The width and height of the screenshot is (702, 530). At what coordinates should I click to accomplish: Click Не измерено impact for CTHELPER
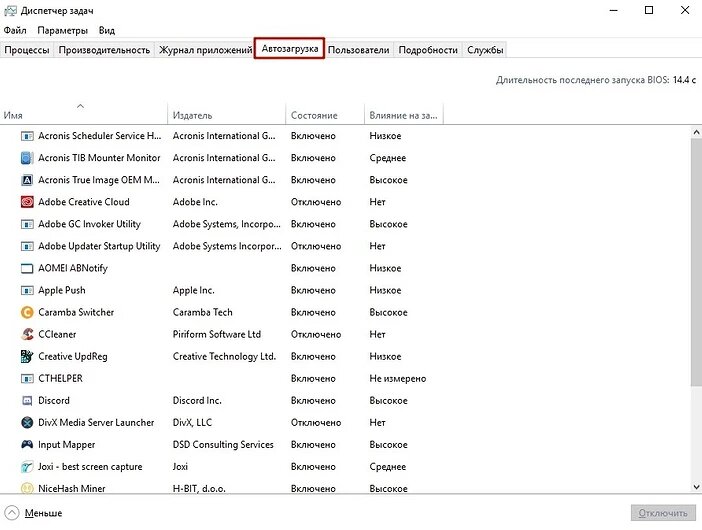[398, 378]
